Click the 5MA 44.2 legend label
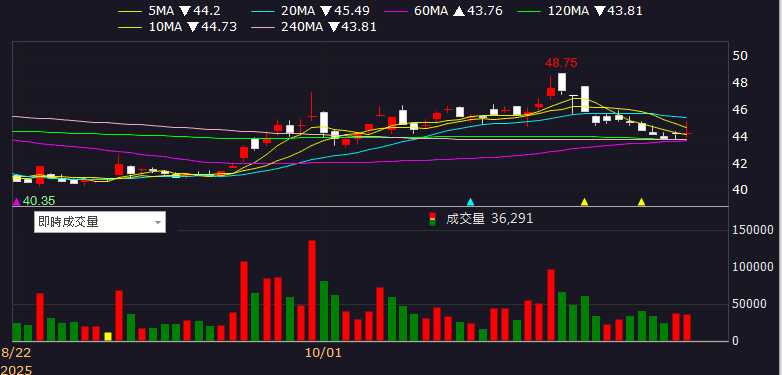Image resolution: width=782 pixels, height=375 pixels. pyautogui.click(x=185, y=10)
